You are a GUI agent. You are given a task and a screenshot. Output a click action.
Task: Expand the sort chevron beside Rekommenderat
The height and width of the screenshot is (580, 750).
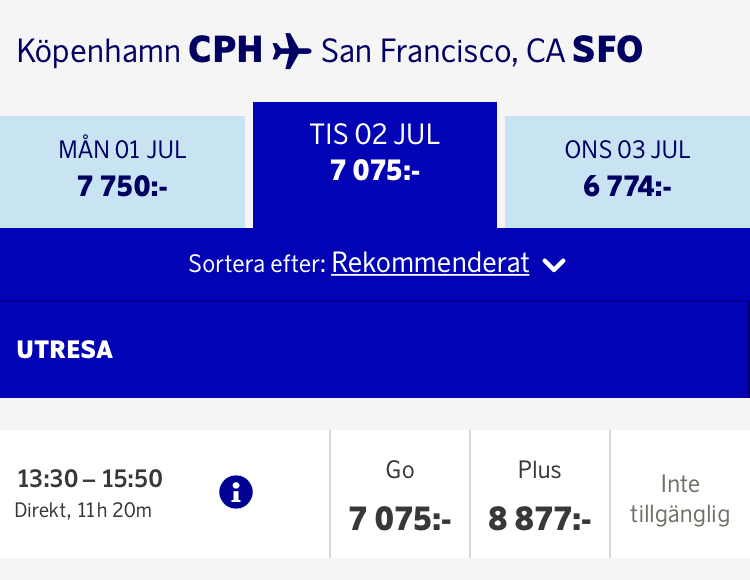pyautogui.click(x=554, y=265)
